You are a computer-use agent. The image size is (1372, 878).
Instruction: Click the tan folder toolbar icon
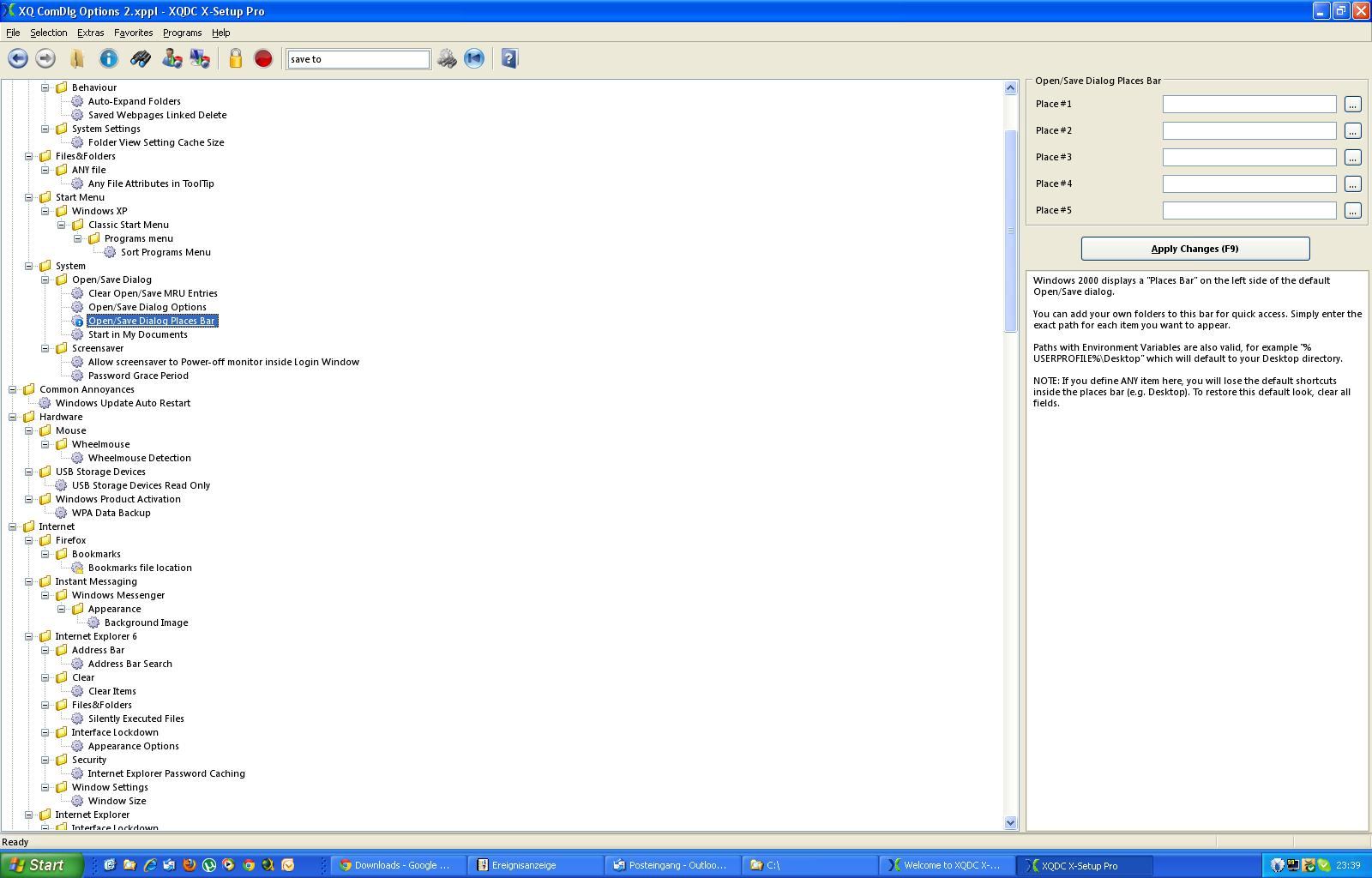pos(77,58)
